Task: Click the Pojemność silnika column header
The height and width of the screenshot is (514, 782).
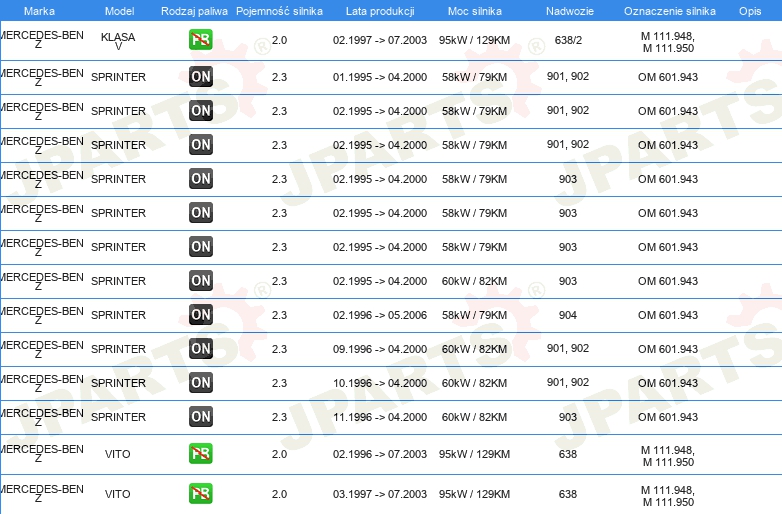Action: [x=279, y=11]
